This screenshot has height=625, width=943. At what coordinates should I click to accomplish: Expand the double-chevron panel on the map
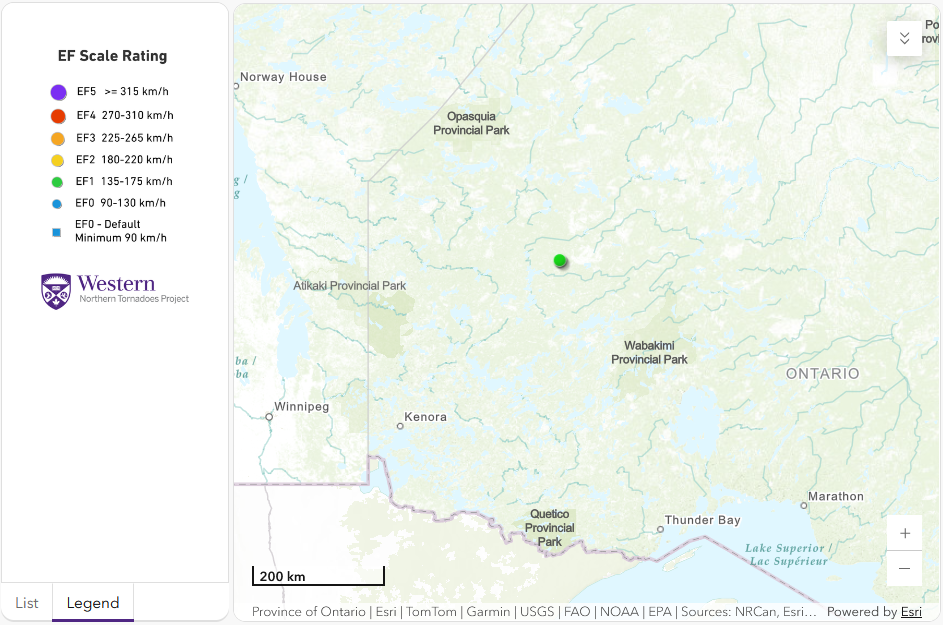click(x=904, y=38)
